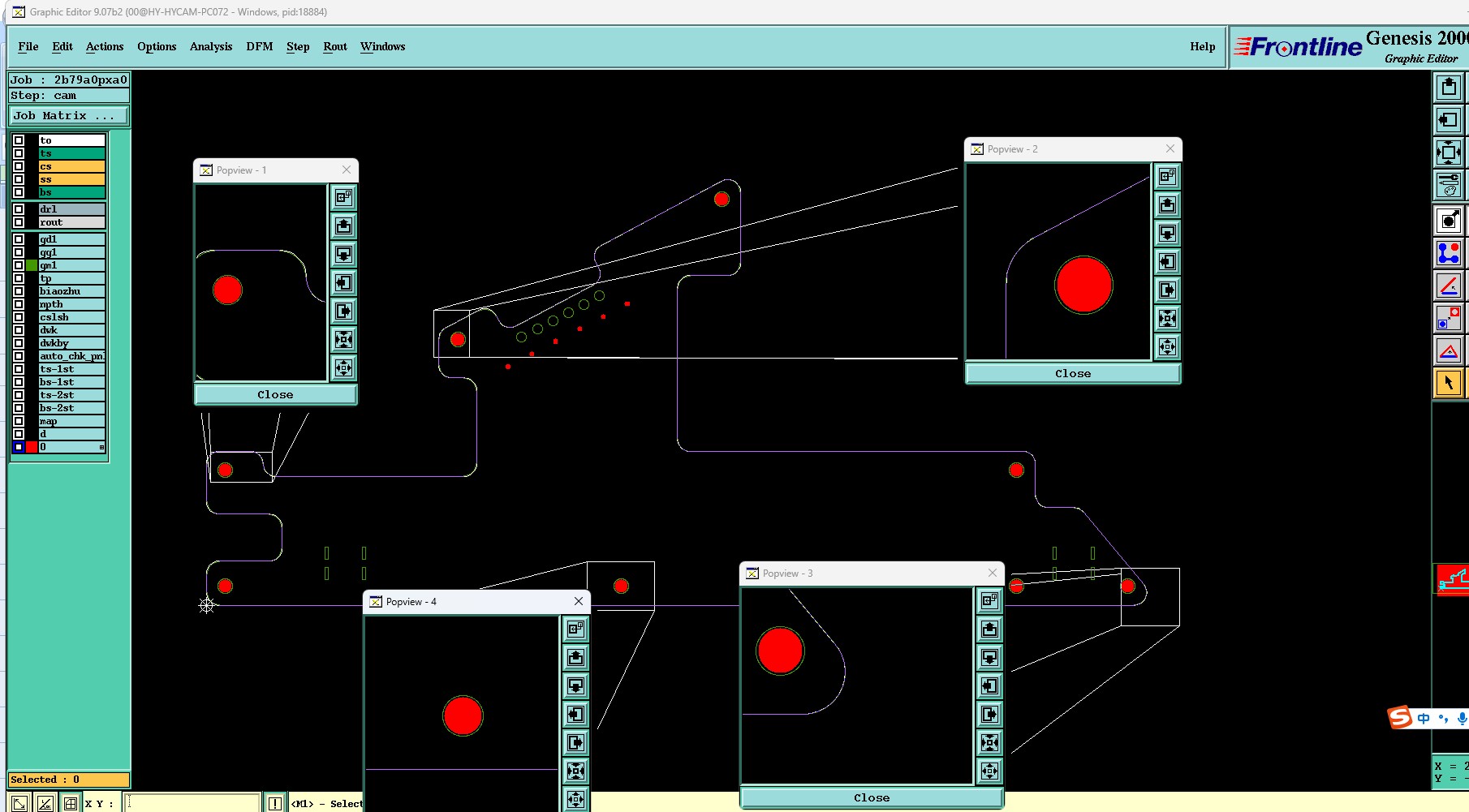The height and width of the screenshot is (812, 1469).
Task: Pan up in Popview 4
Action: coord(576,657)
